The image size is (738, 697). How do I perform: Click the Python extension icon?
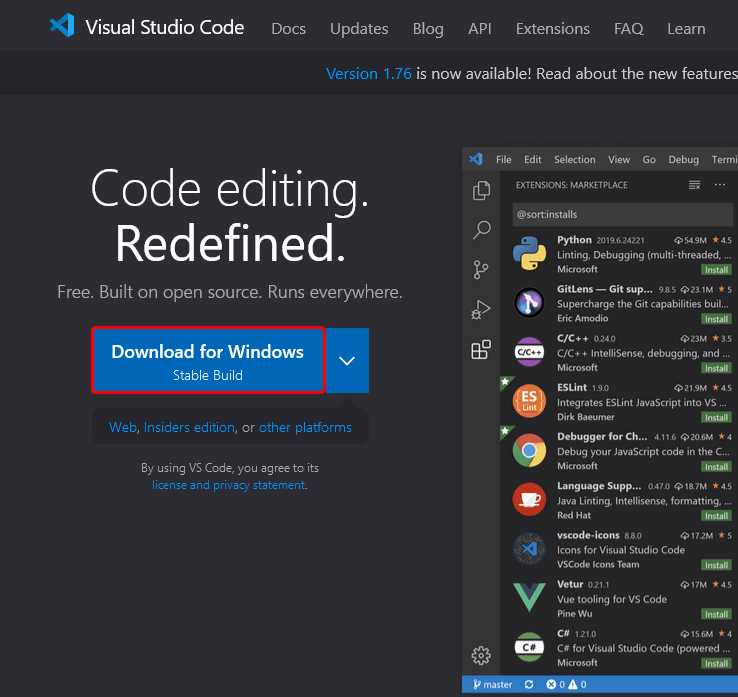coord(529,254)
